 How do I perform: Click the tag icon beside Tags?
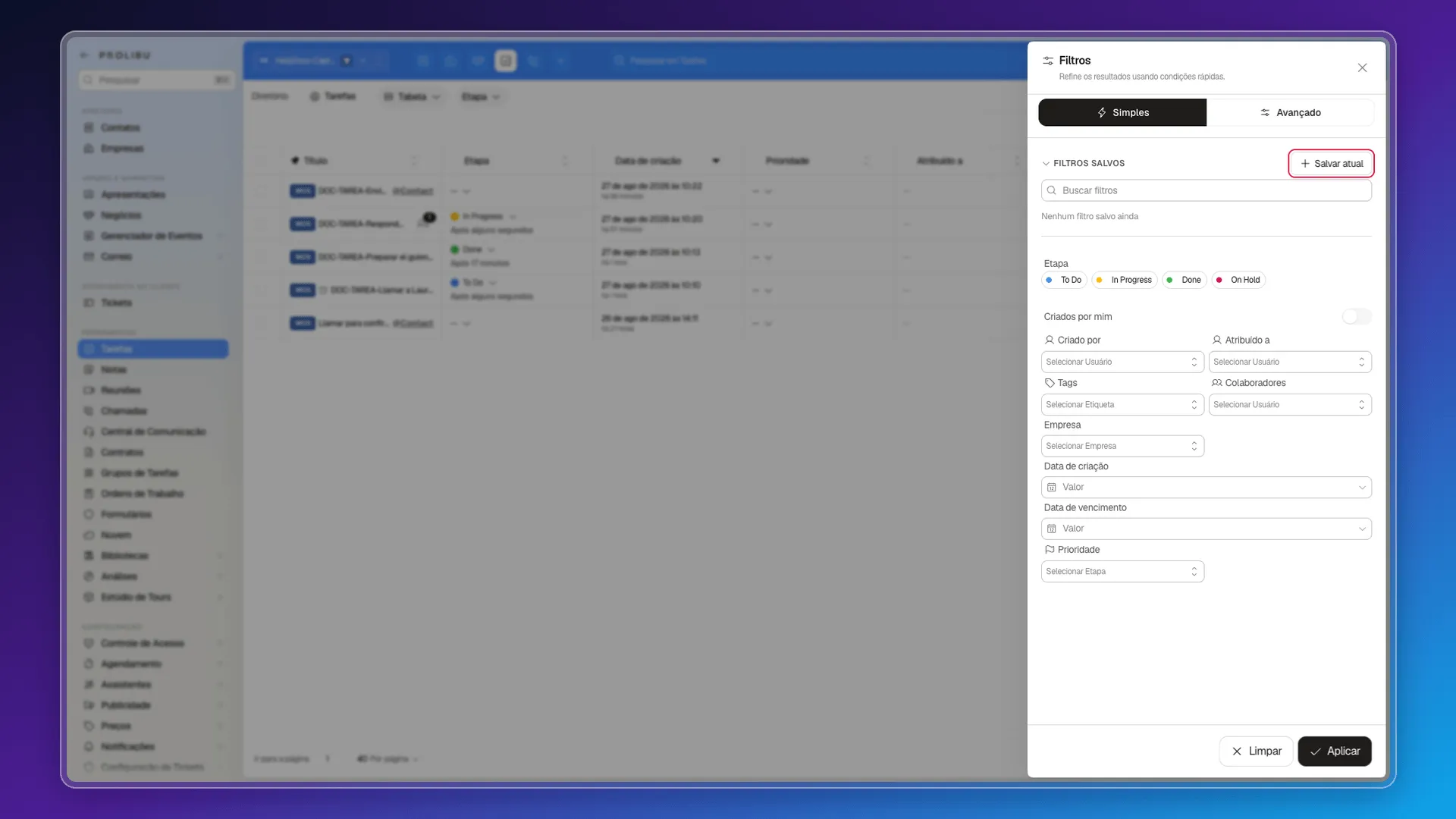point(1050,383)
